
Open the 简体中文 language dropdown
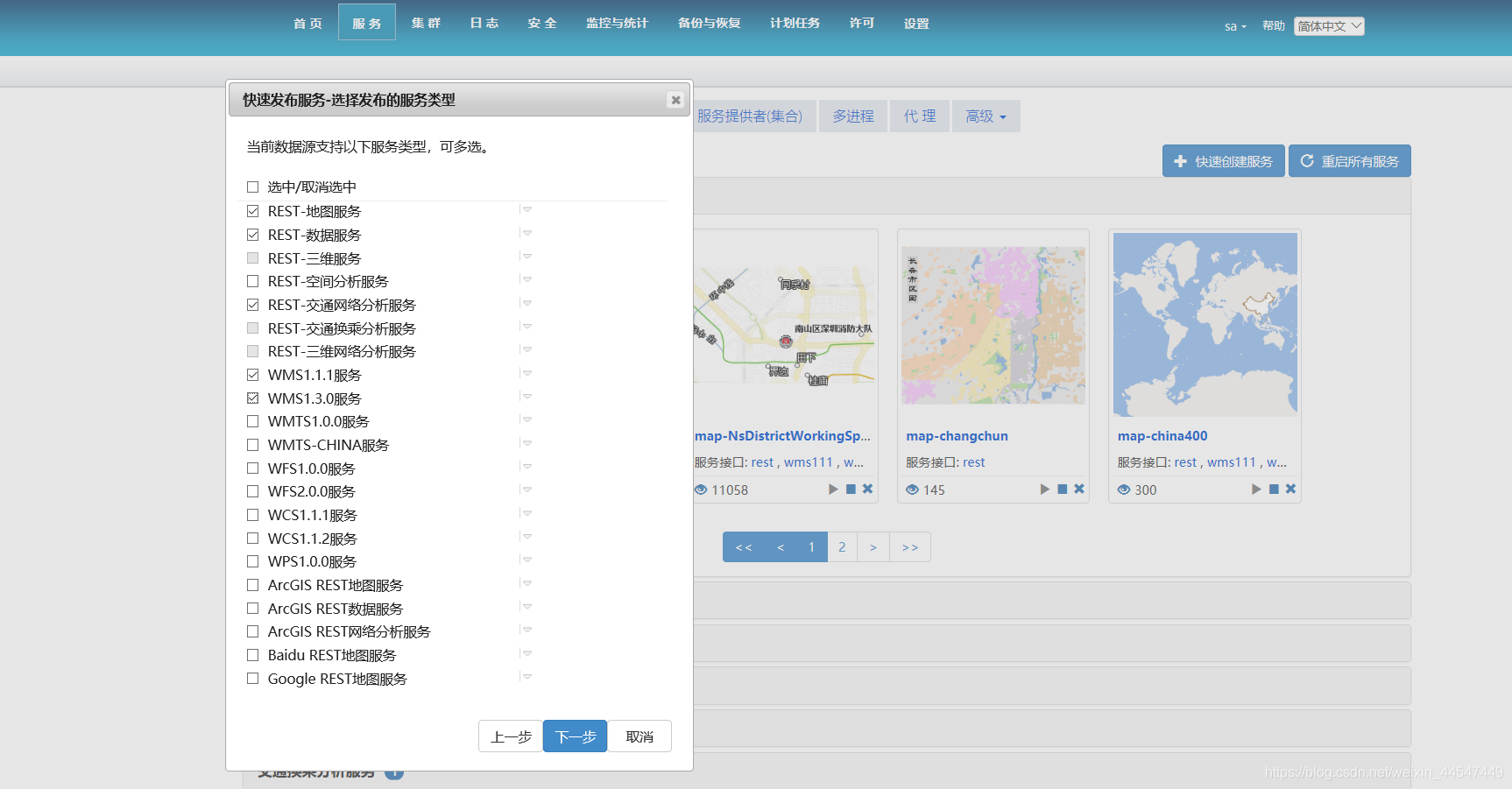click(1329, 26)
